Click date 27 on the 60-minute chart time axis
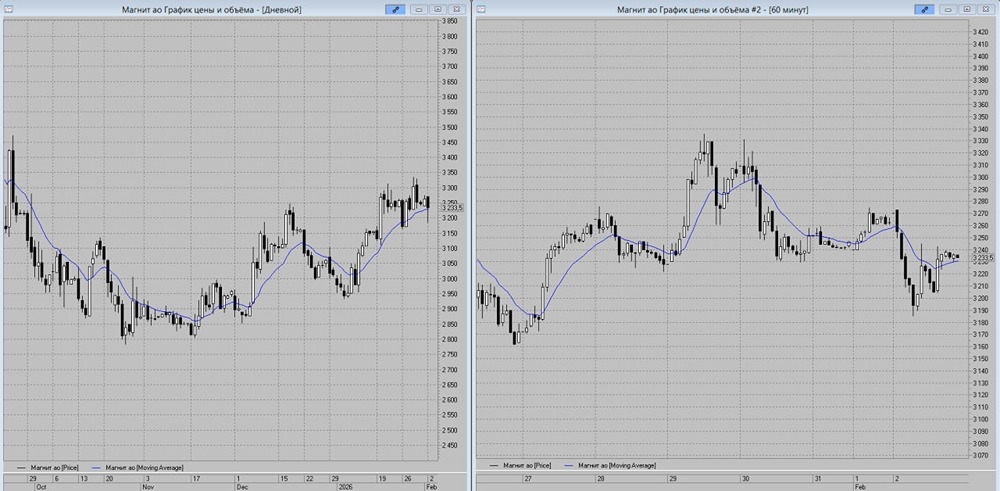1000x491 pixels. pos(527,478)
